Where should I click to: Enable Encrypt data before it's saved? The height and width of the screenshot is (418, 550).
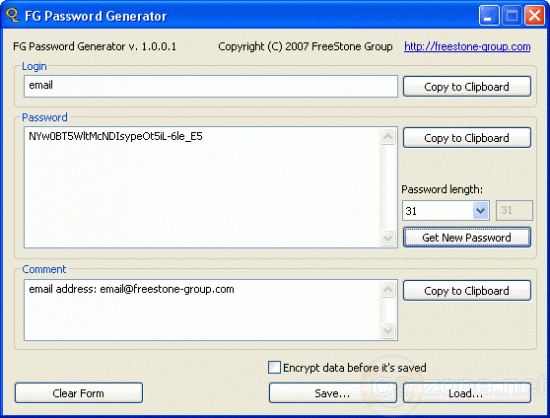click(x=274, y=368)
